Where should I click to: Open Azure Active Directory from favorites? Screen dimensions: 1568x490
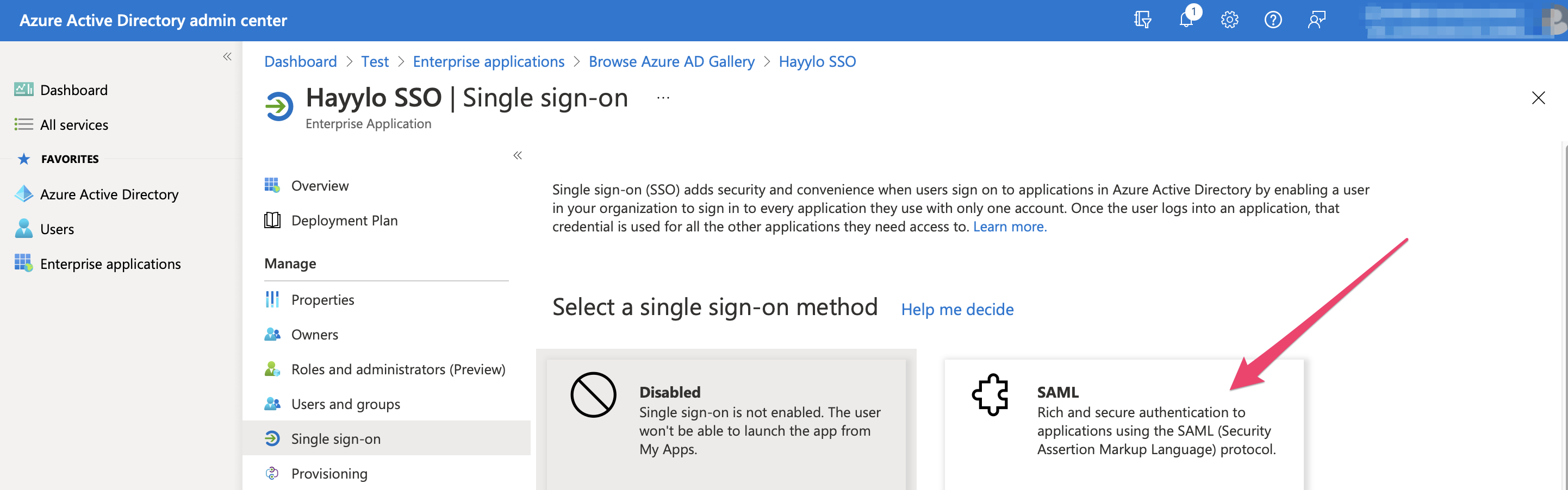click(109, 194)
